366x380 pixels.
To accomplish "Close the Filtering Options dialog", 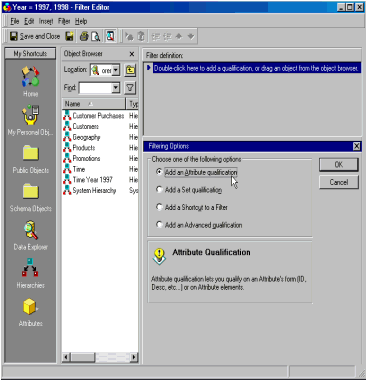I will tap(356, 146).
